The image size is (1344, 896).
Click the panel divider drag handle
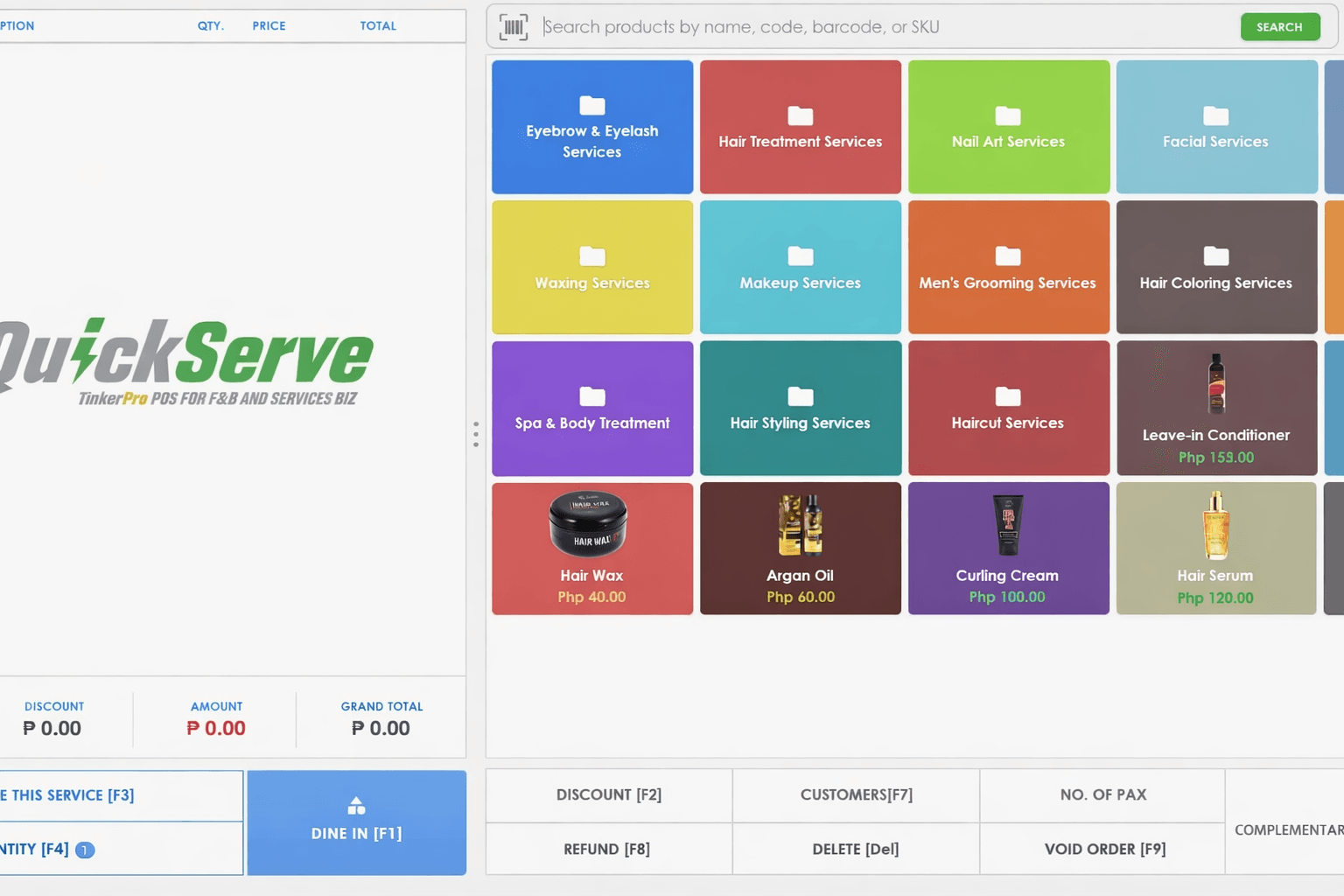[x=475, y=433]
